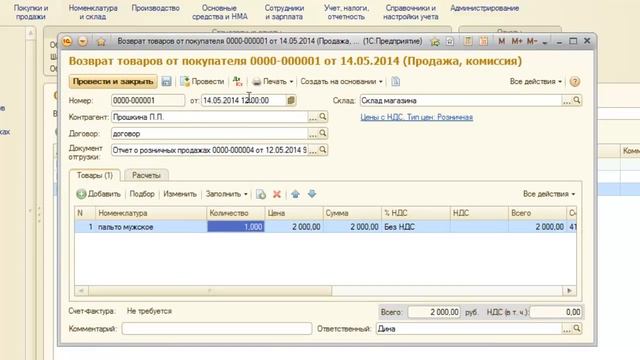Switch to Расчеты tab

(x=146, y=175)
